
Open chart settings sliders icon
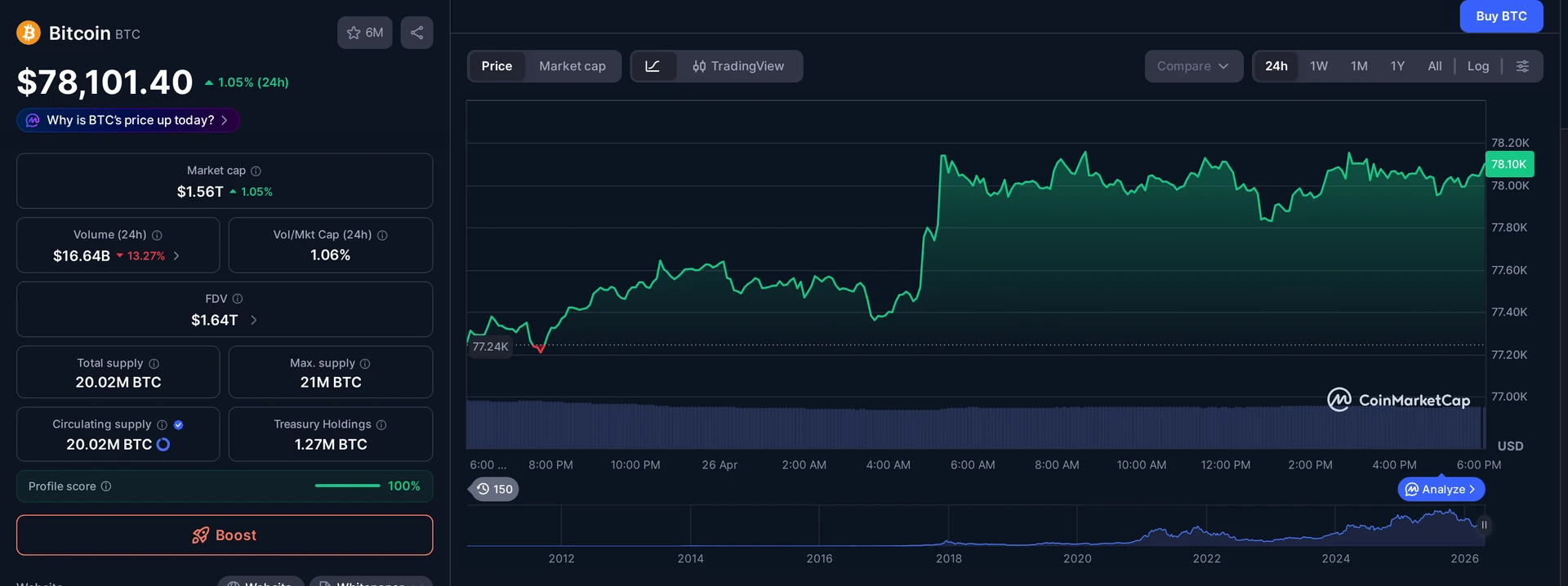point(1522,66)
